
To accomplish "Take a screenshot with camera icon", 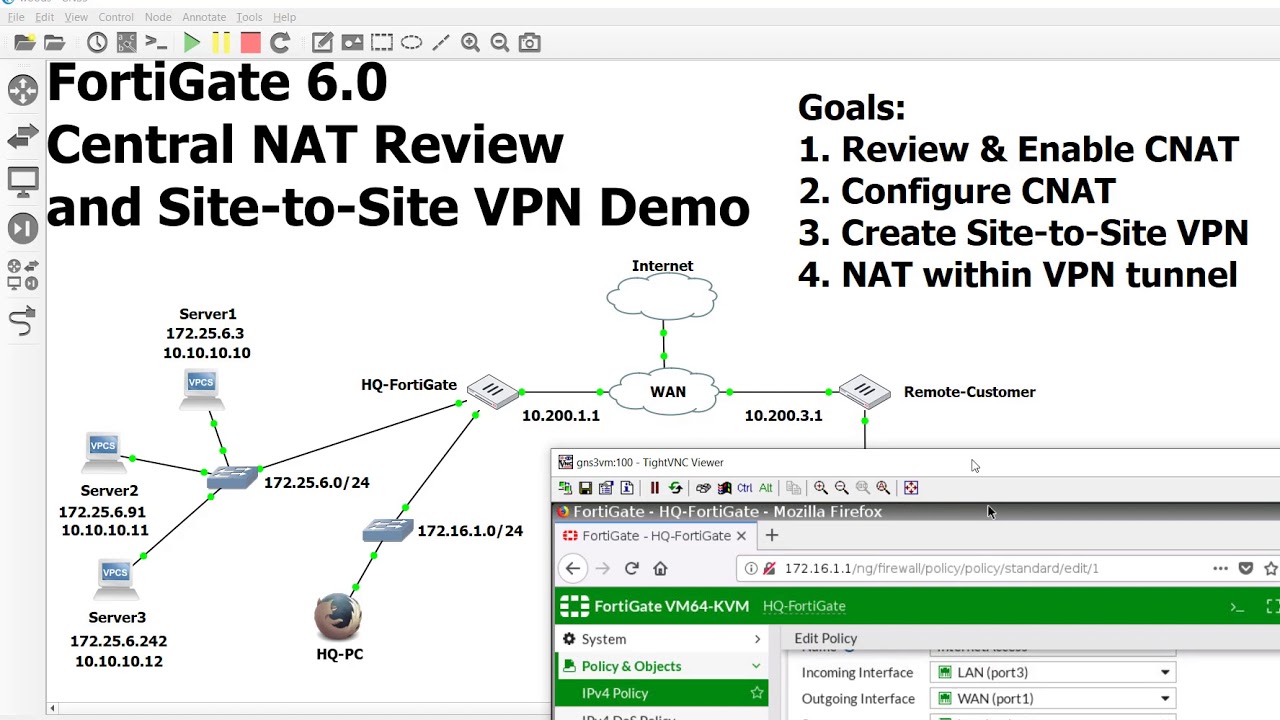I will (x=530, y=42).
